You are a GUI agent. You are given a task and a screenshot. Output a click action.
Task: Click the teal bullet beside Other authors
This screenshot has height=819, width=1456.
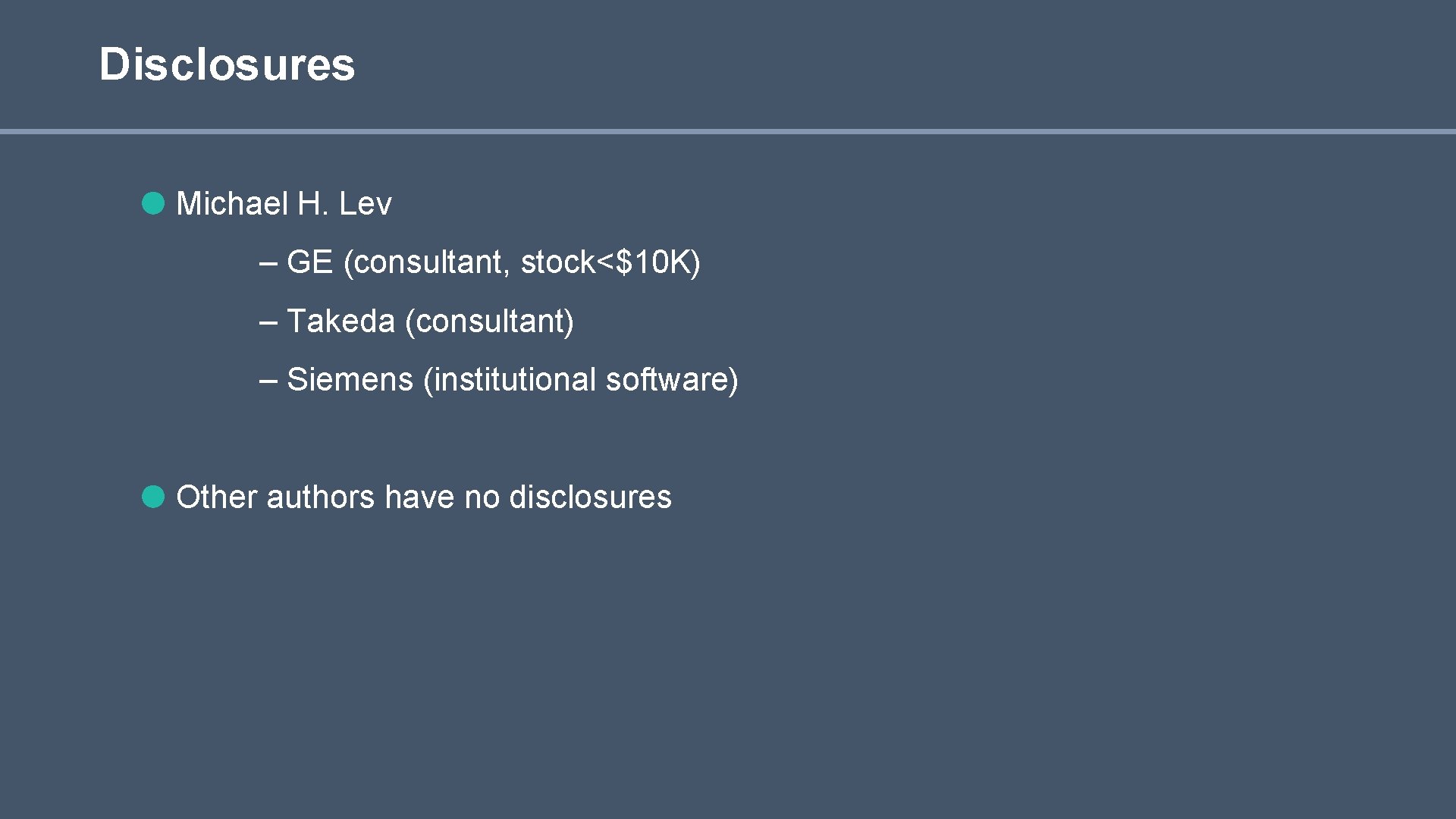tap(153, 497)
